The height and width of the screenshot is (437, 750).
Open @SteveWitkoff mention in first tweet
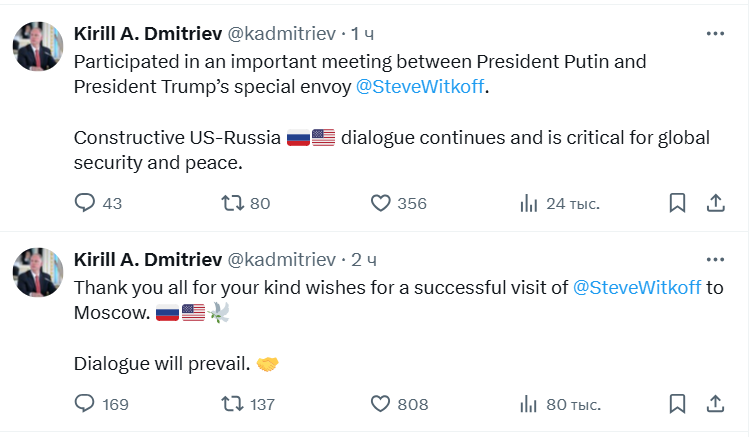pos(424,86)
